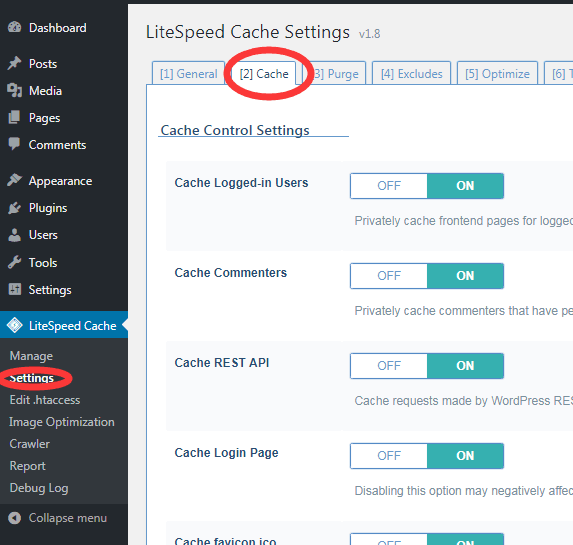Click the LiteSpeed Cache diamond logo icon
This screenshot has height=545, width=573.
15,325
